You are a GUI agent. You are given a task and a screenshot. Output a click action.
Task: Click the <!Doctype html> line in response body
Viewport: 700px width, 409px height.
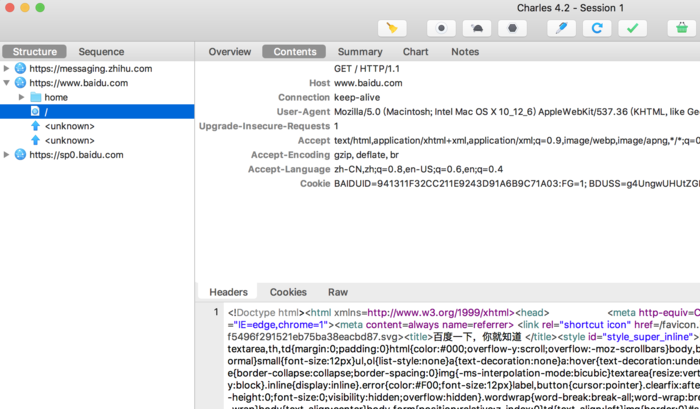click(266, 313)
